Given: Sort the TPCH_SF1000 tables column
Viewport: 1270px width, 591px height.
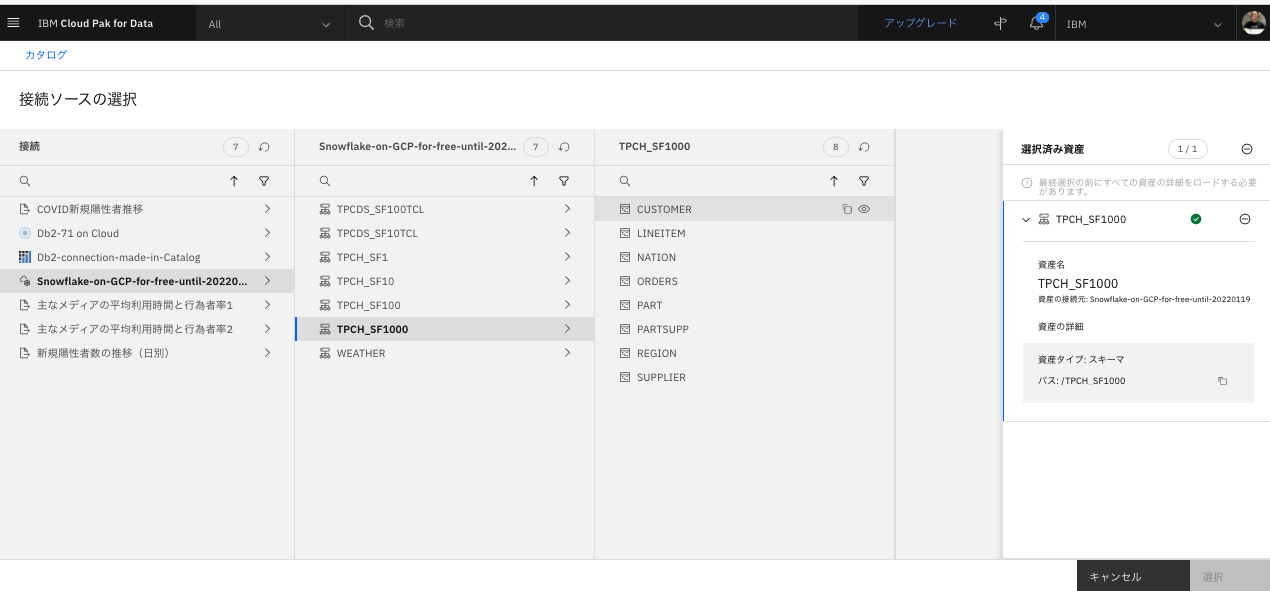Looking at the screenshot, I should click(x=834, y=181).
